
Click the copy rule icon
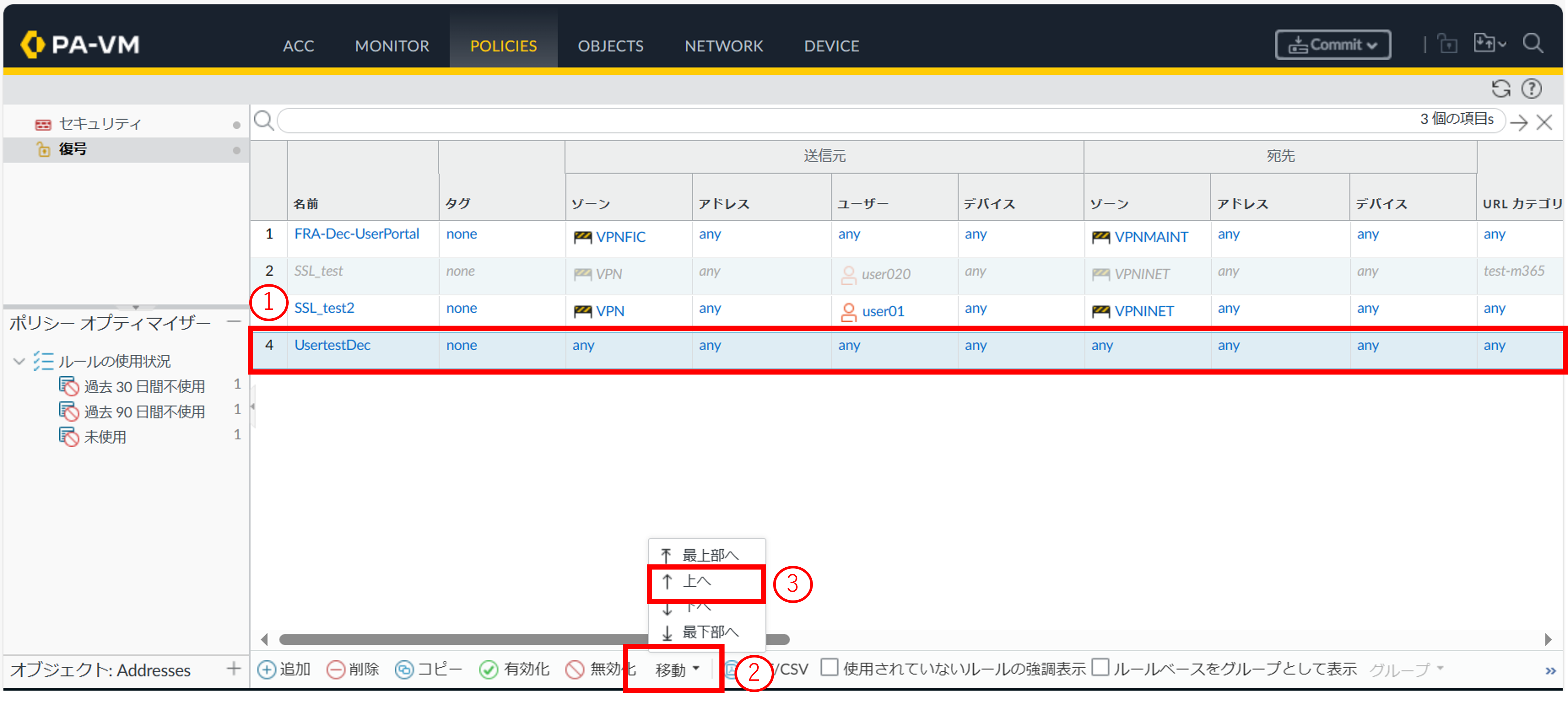coord(404,669)
